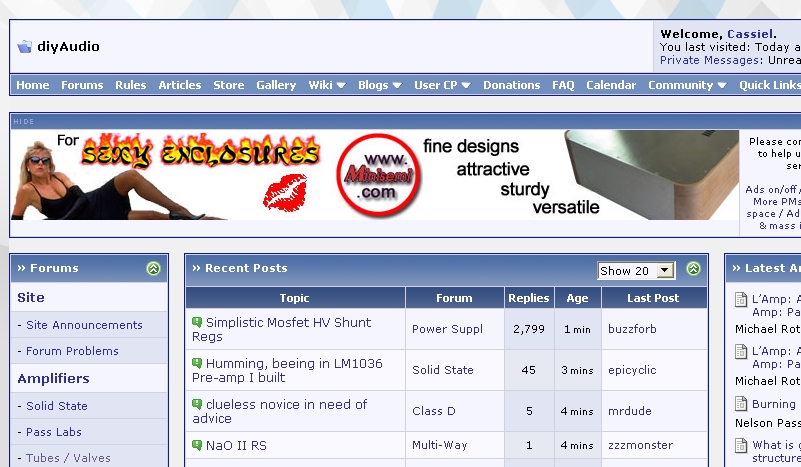Click Power Suppl forum cell

pos(447,329)
